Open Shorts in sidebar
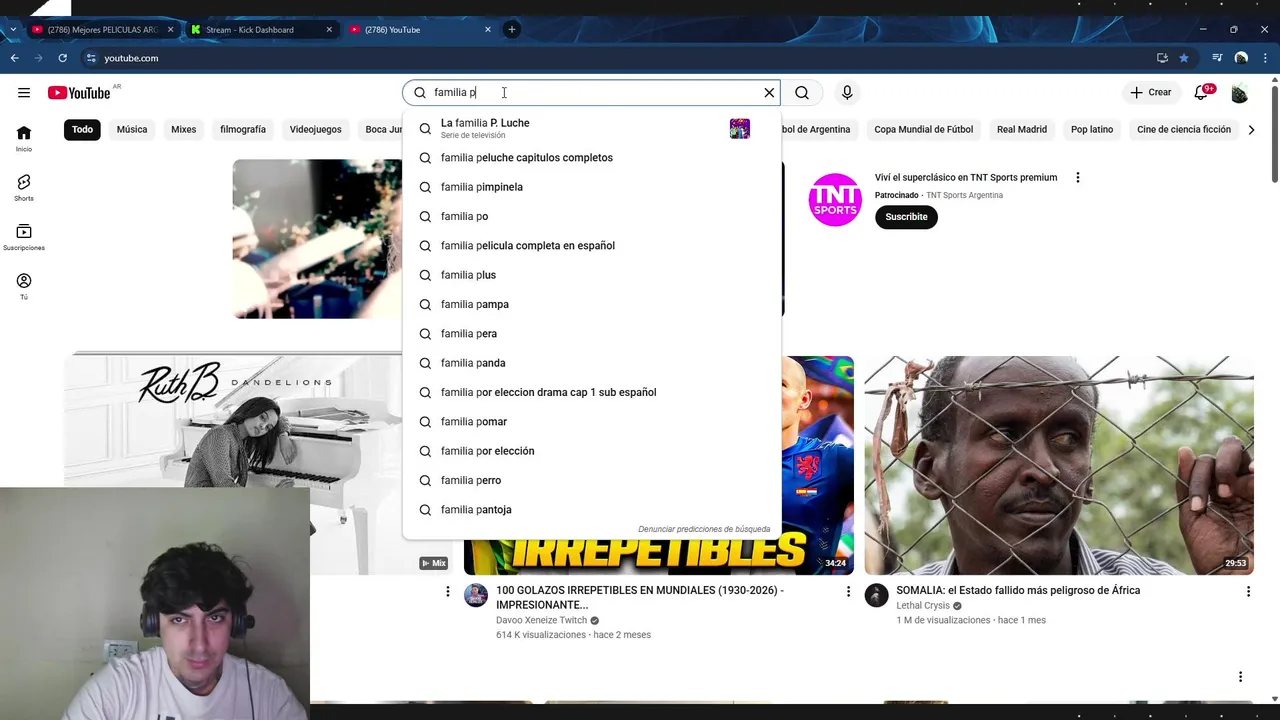This screenshot has width=1280, height=720. [24, 187]
